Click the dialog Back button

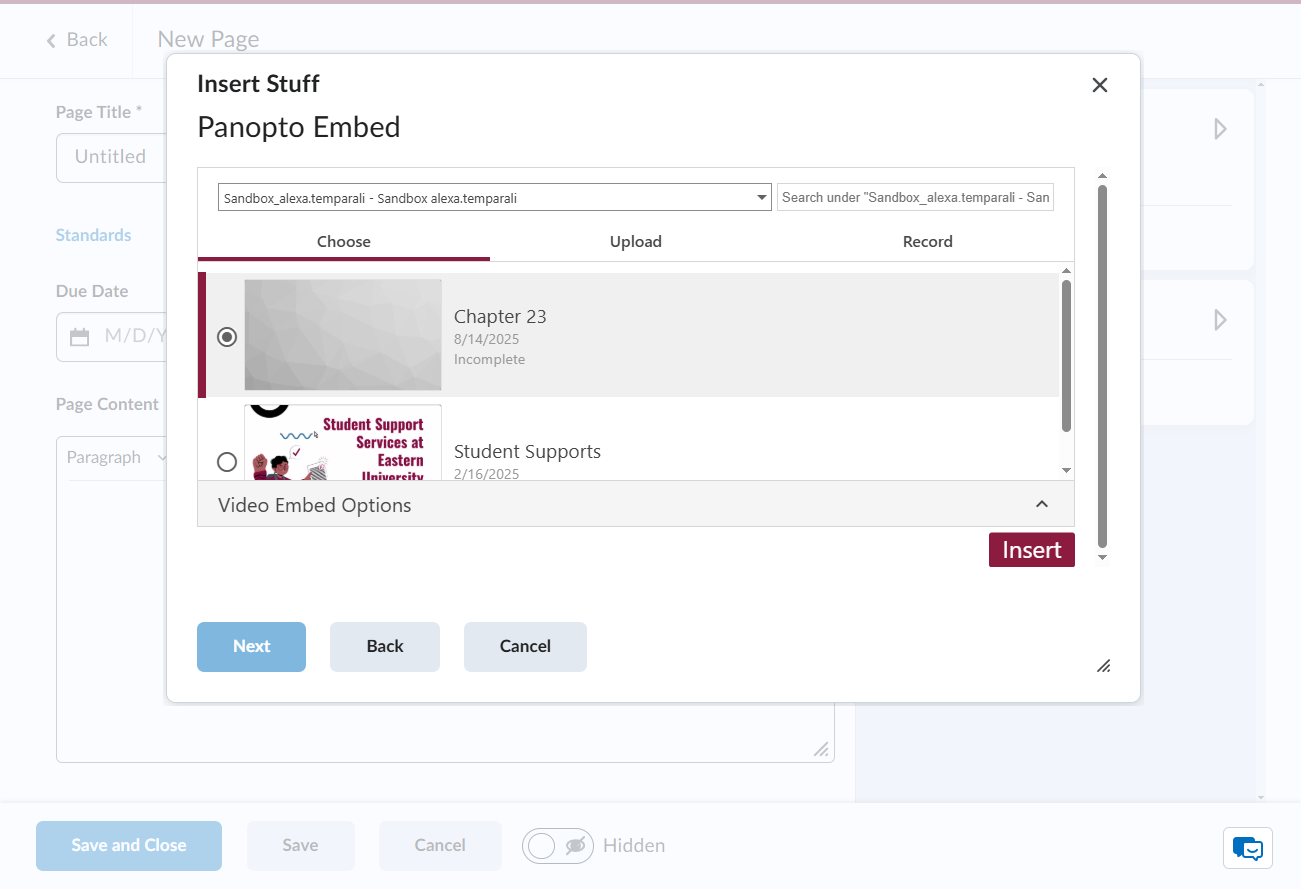point(385,646)
